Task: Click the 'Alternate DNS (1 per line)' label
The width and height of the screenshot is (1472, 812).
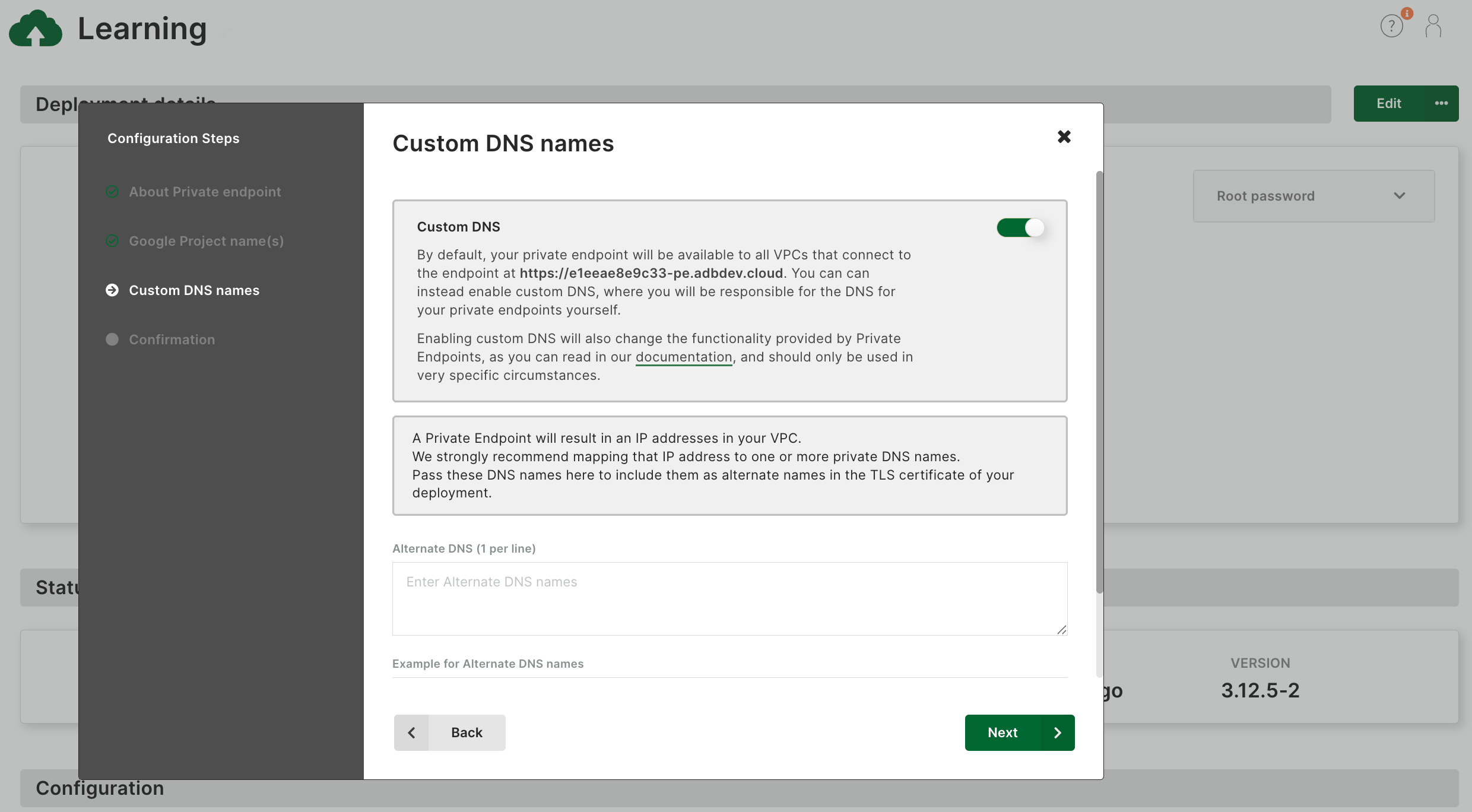Action: (x=464, y=548)
